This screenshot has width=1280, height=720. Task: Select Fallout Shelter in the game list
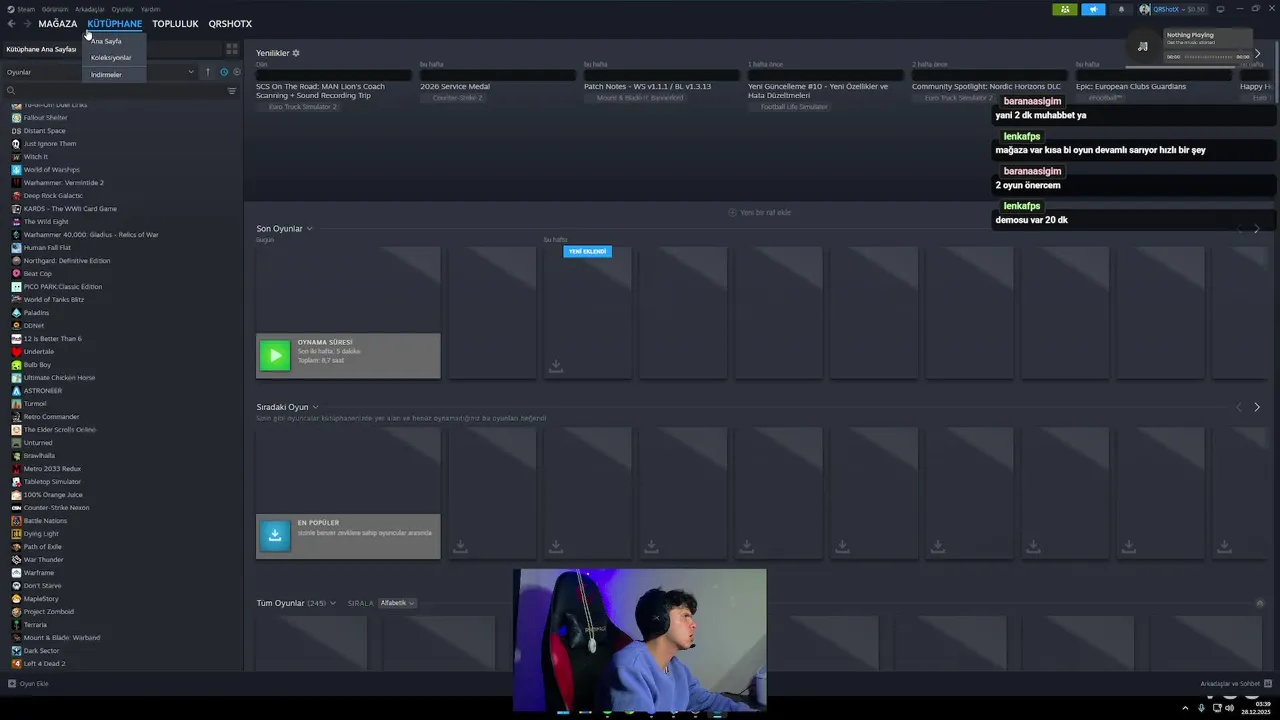45,118
